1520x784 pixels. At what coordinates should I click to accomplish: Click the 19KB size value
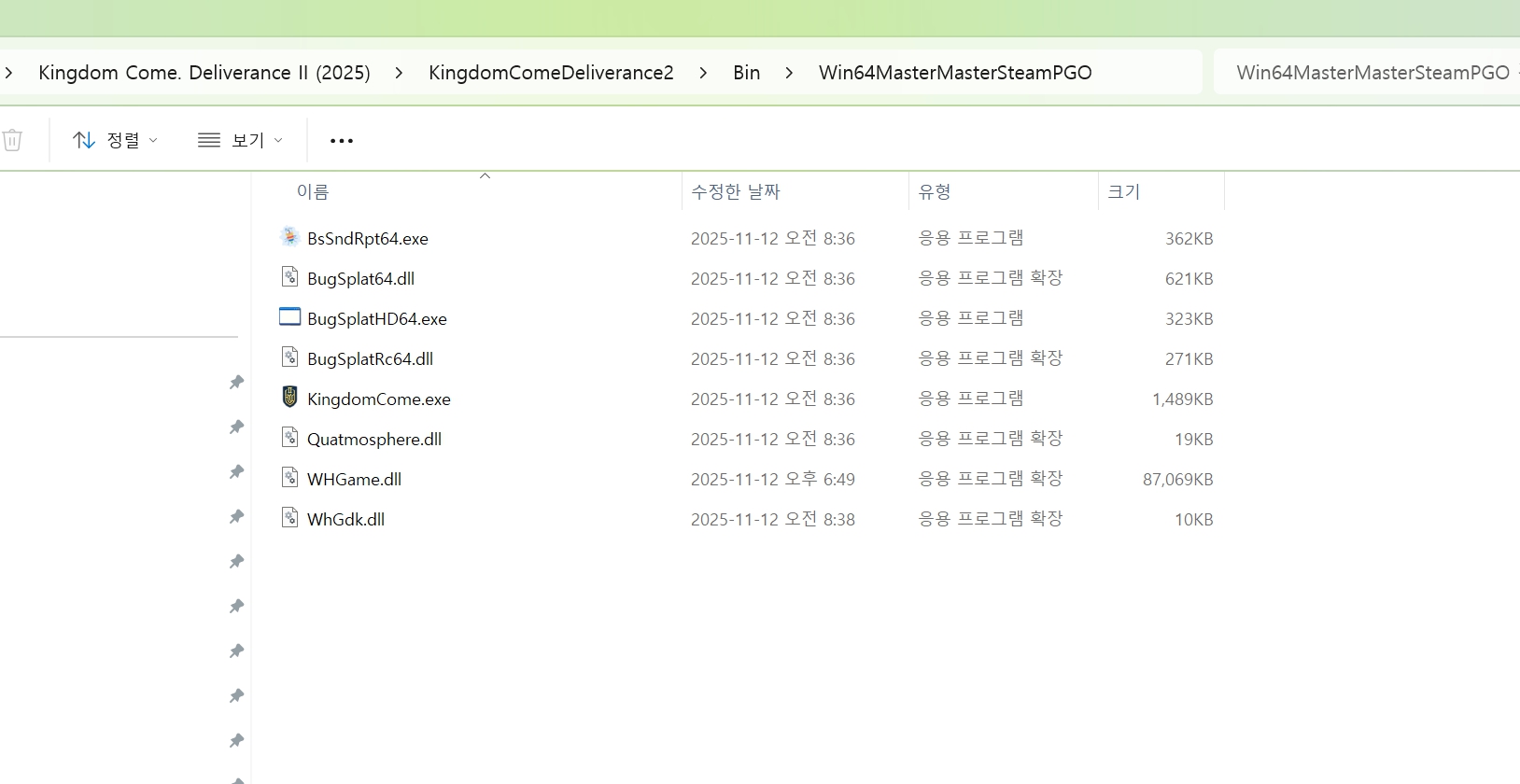coord(1194,439)
